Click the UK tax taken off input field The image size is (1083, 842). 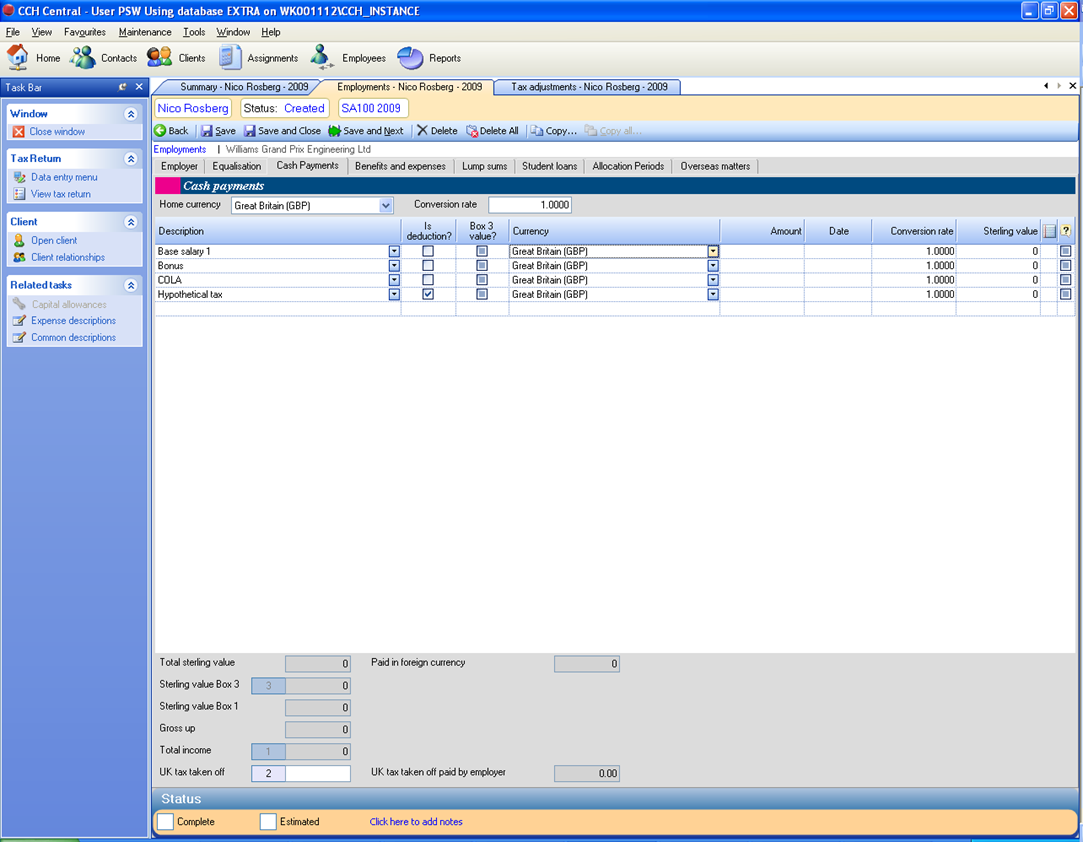pyautogui.click(x=318, y=773)
